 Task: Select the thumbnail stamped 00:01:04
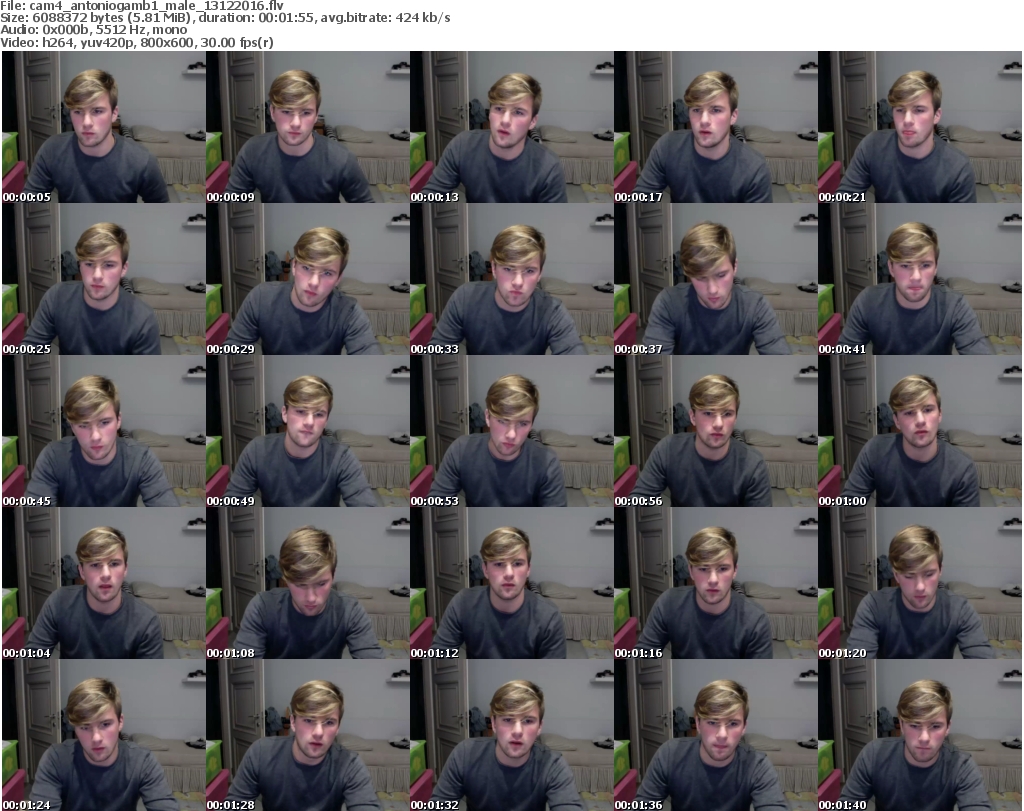coord(104,583)
